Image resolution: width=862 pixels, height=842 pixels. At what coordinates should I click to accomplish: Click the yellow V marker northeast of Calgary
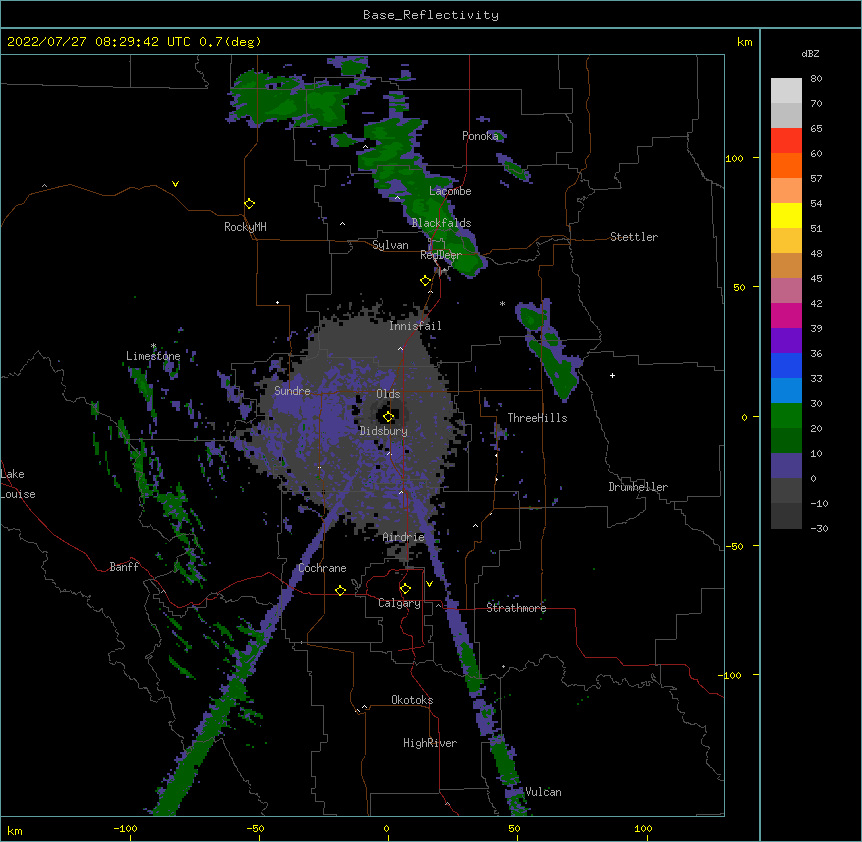(429, 584)
